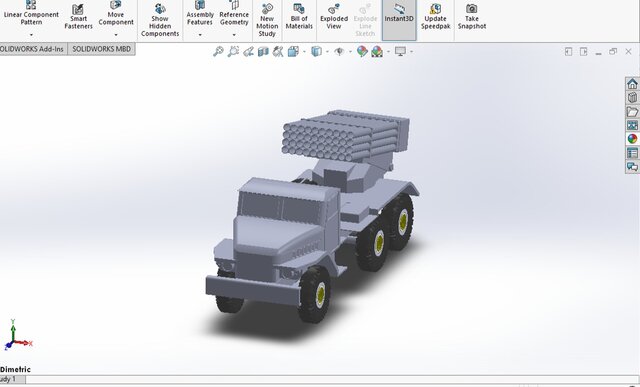Open the Linear Component Pattern dropdown arrow
This screenshot has width=640, height=387.
click(31, 35)
